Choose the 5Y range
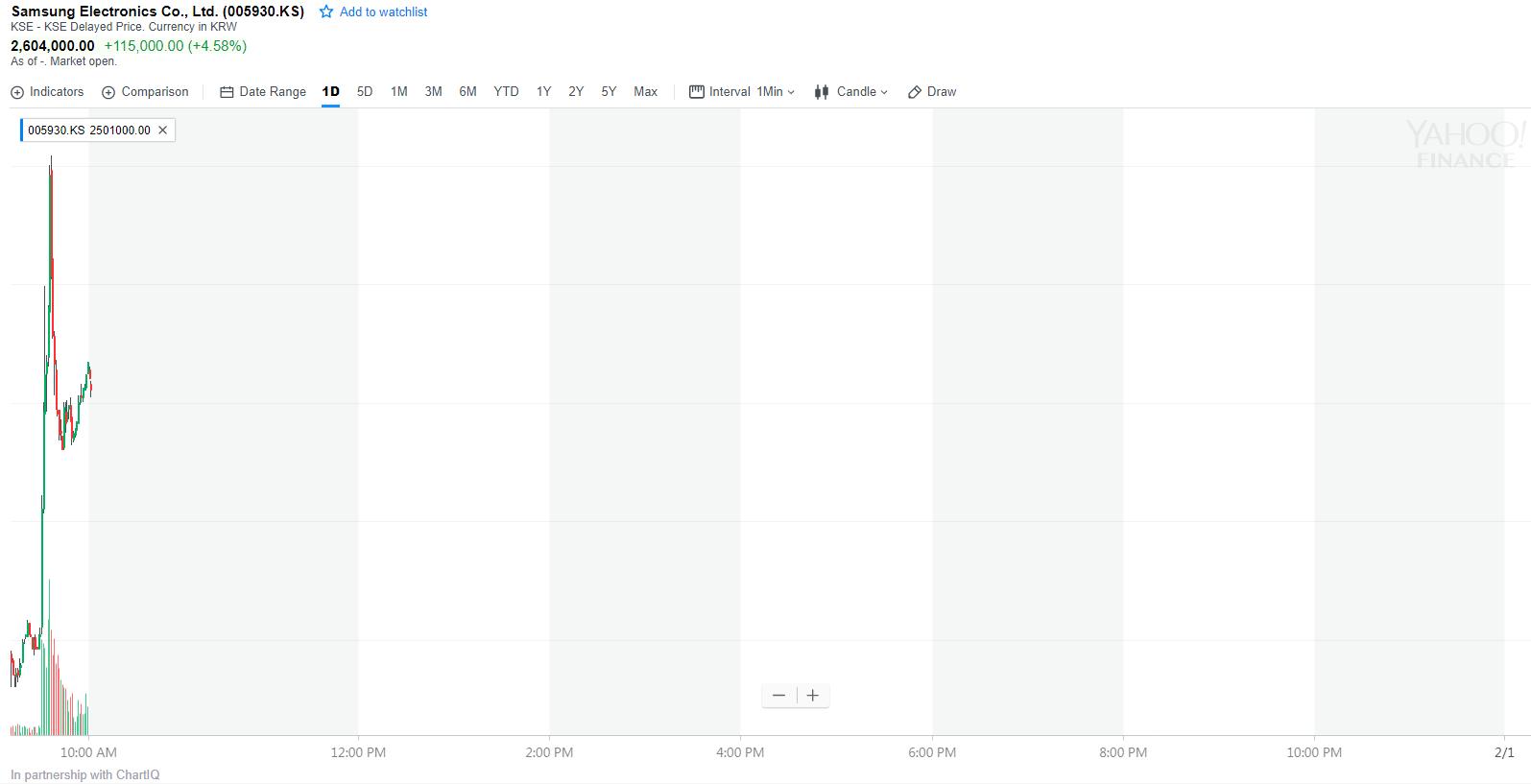The width and height of the screenshot is (1531, 784). point(610,92)
